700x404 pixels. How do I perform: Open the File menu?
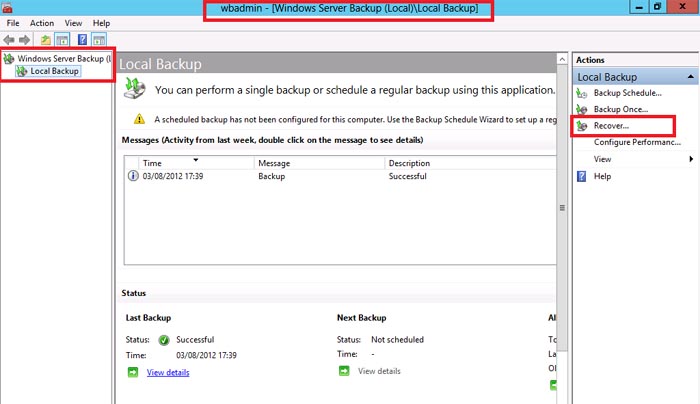[13, 23]
